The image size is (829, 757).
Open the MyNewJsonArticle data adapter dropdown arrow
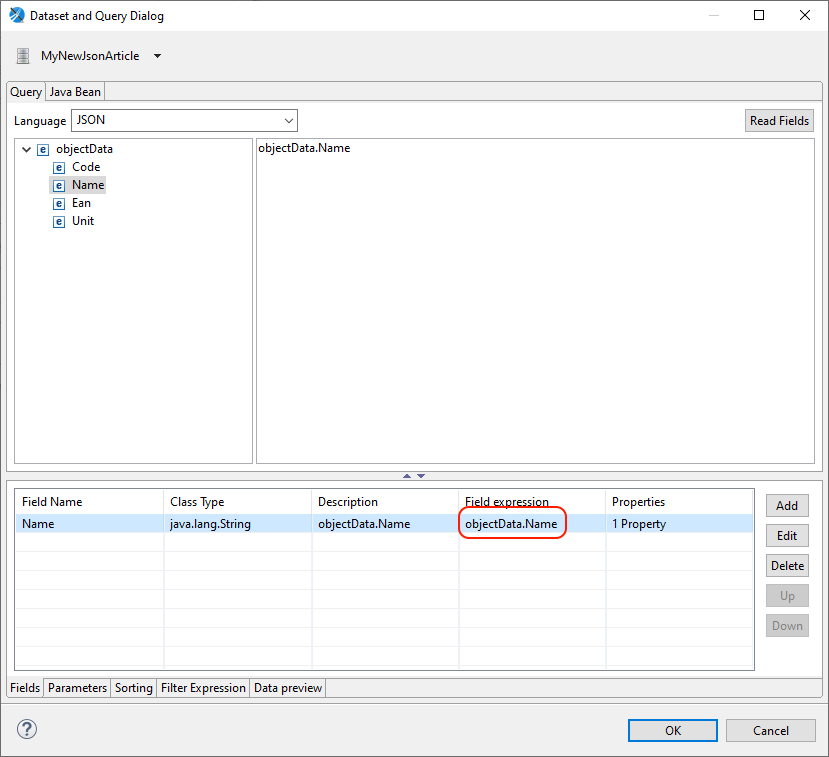click(x=158, y=56)
